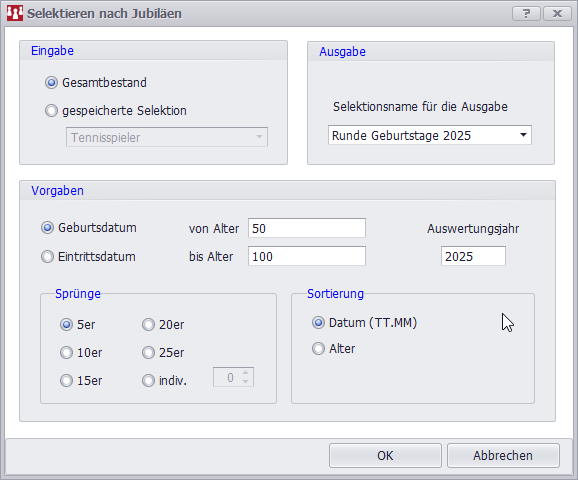The image size is (578, 480).
Task: Sort by Alter
Action: tap(318, 349)
